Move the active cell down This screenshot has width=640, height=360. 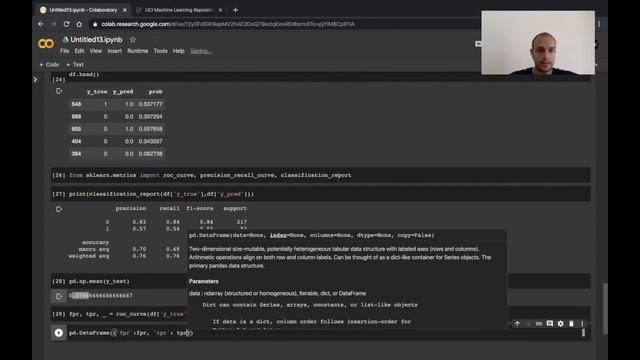528,323
